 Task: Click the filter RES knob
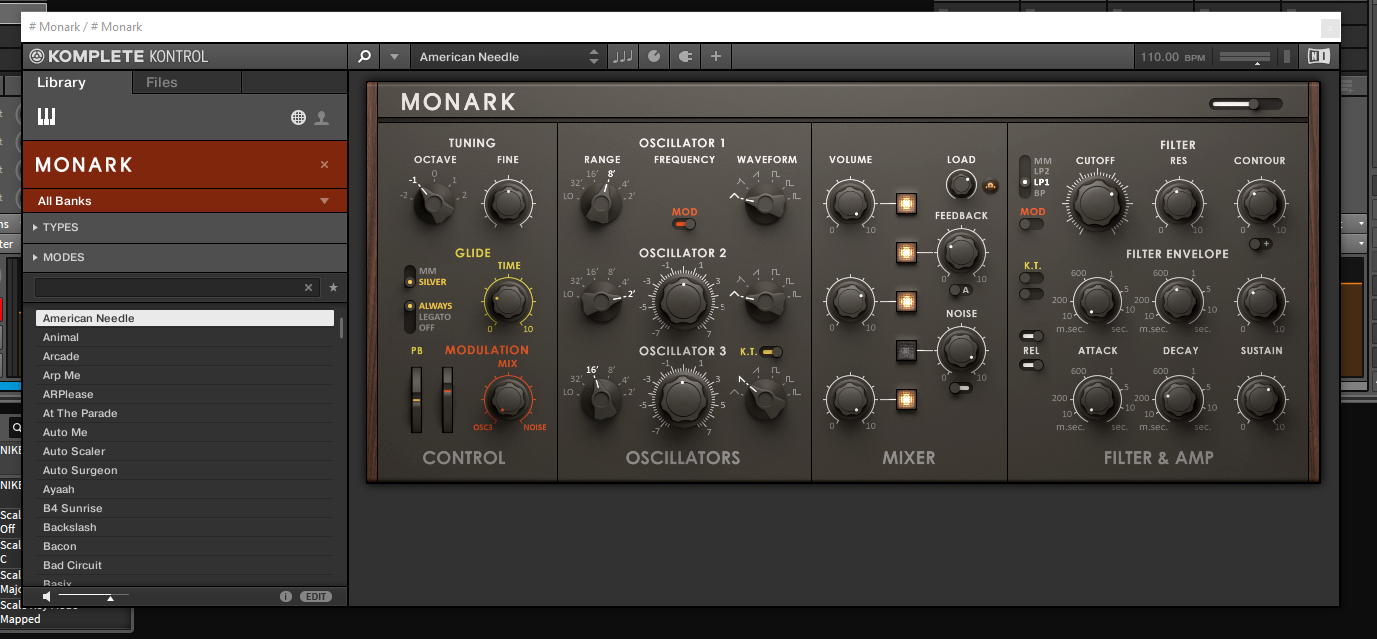click(x=1178, y=203)
